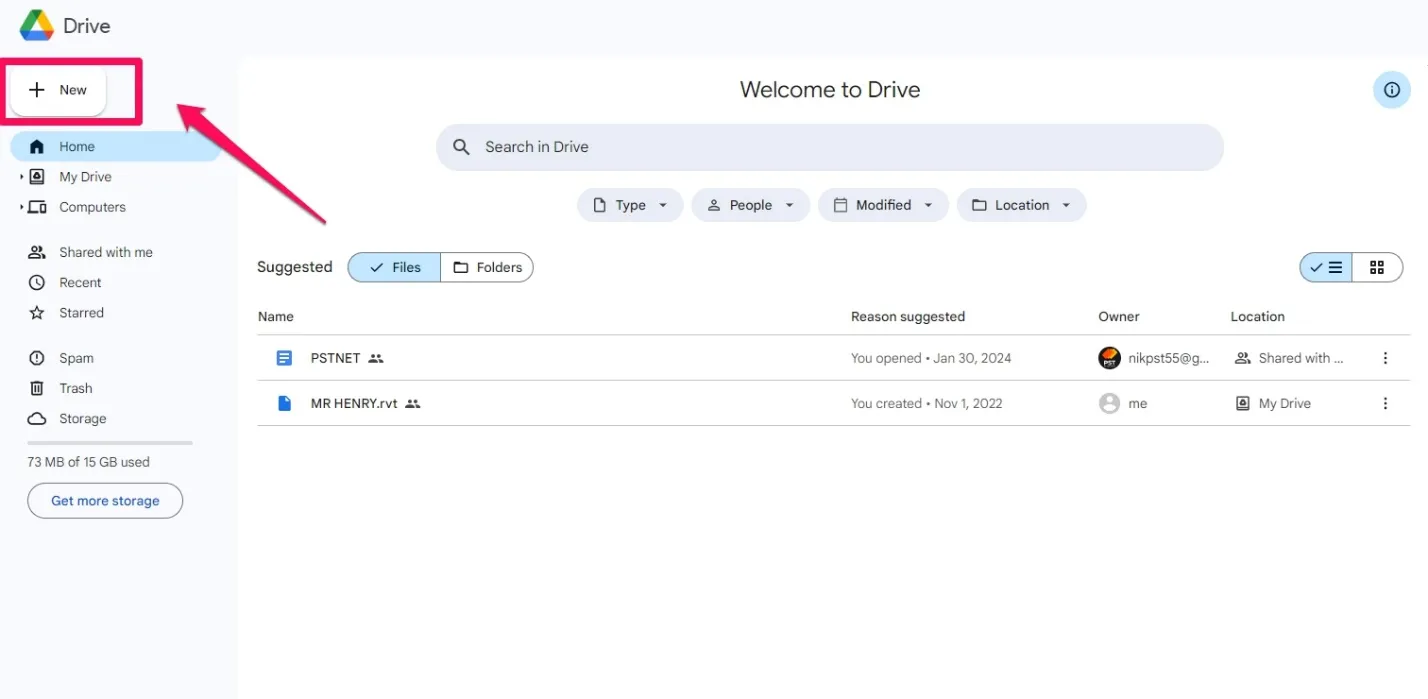Screen dimensions: 1428x699
Task: Expand the Computers sidebar section
Action: coord(21,207)
